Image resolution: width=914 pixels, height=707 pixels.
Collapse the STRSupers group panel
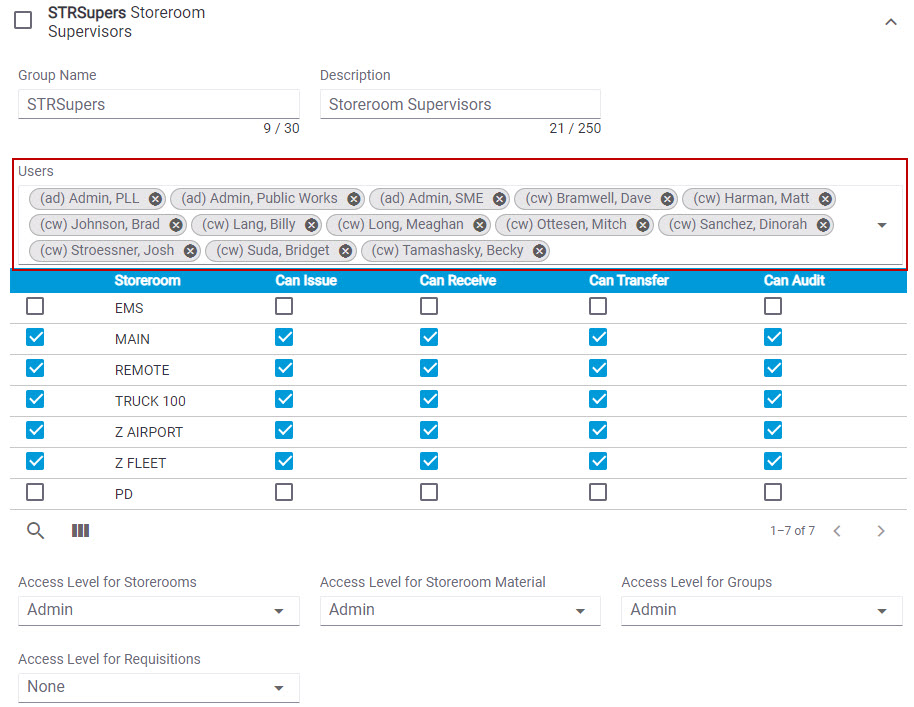[x=890, y=22]
